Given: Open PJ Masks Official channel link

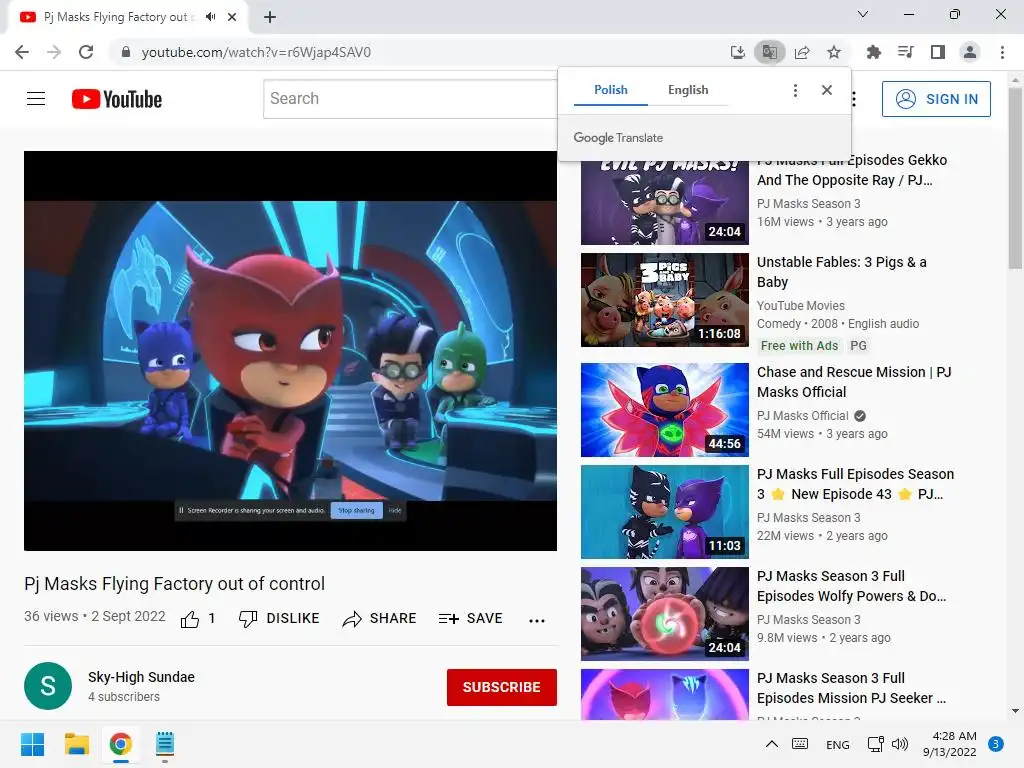Looking at the screenshot, I should coord(803,416).
